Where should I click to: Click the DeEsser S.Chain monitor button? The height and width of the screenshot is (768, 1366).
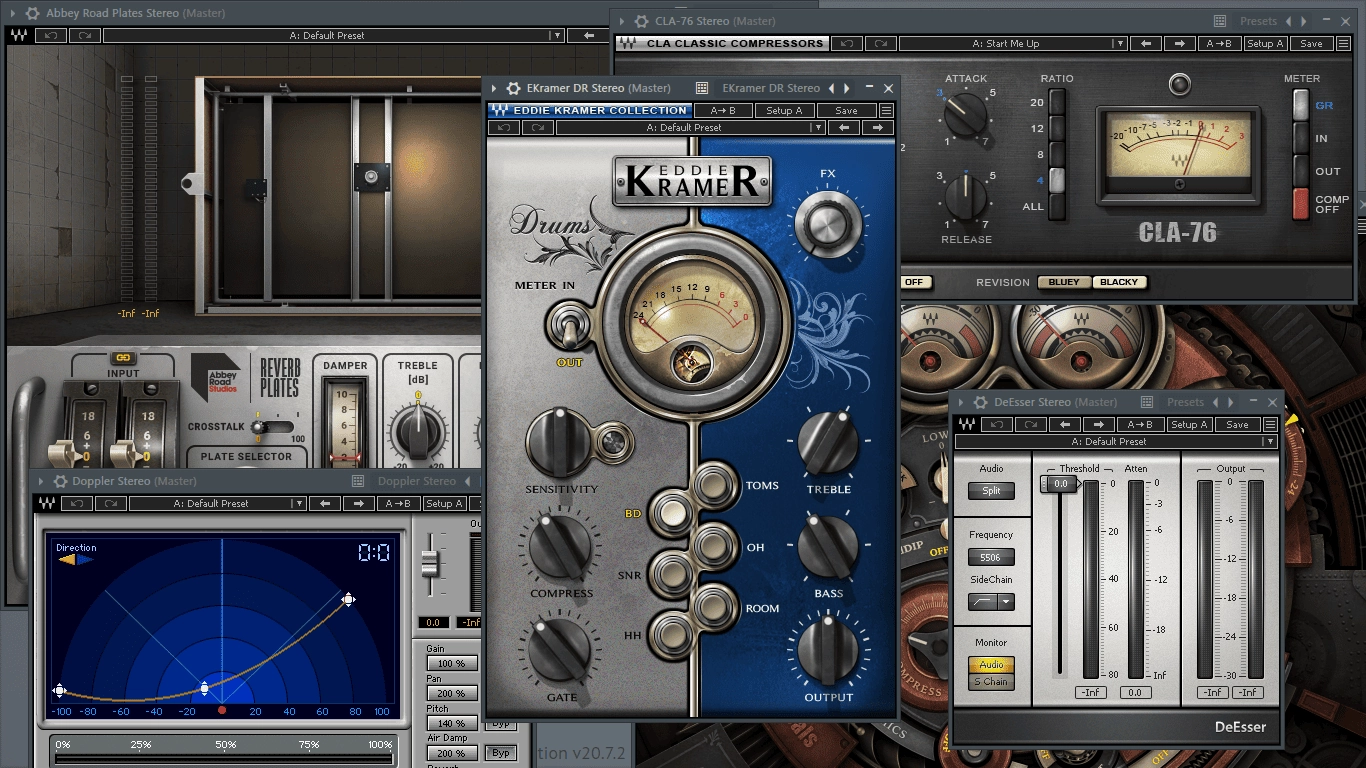pyautogui.click(x=991, y=682)
